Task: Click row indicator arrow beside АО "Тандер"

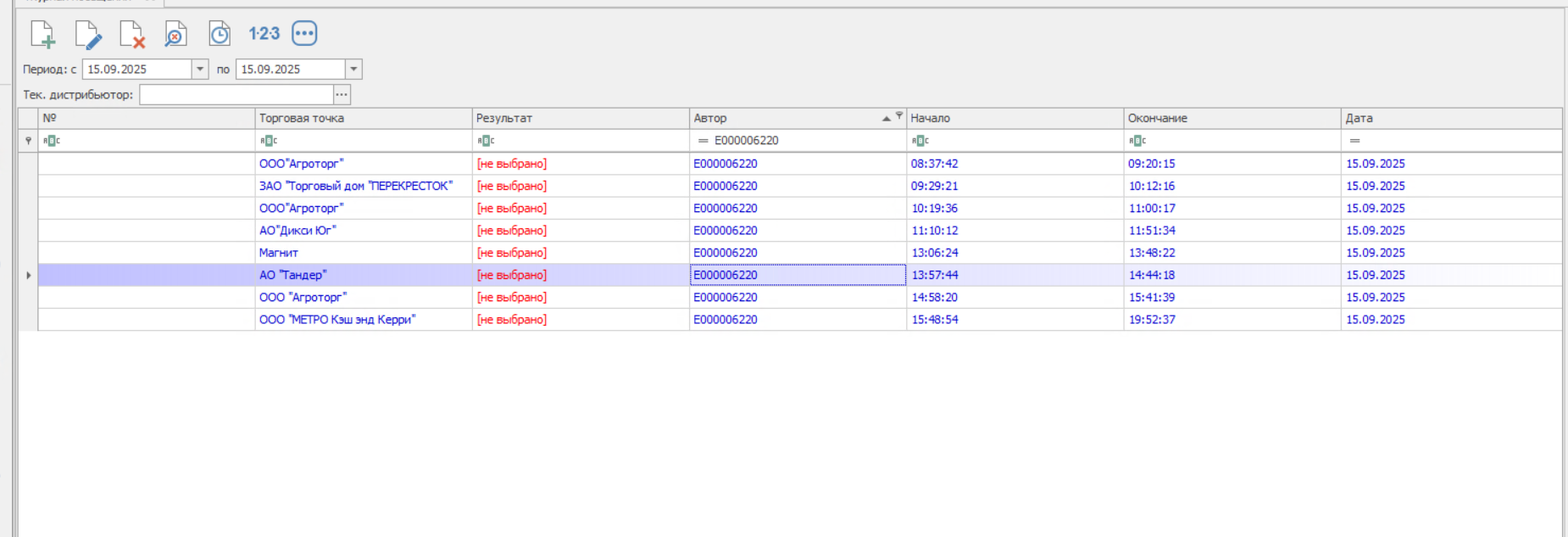Action: coord(28,275)
